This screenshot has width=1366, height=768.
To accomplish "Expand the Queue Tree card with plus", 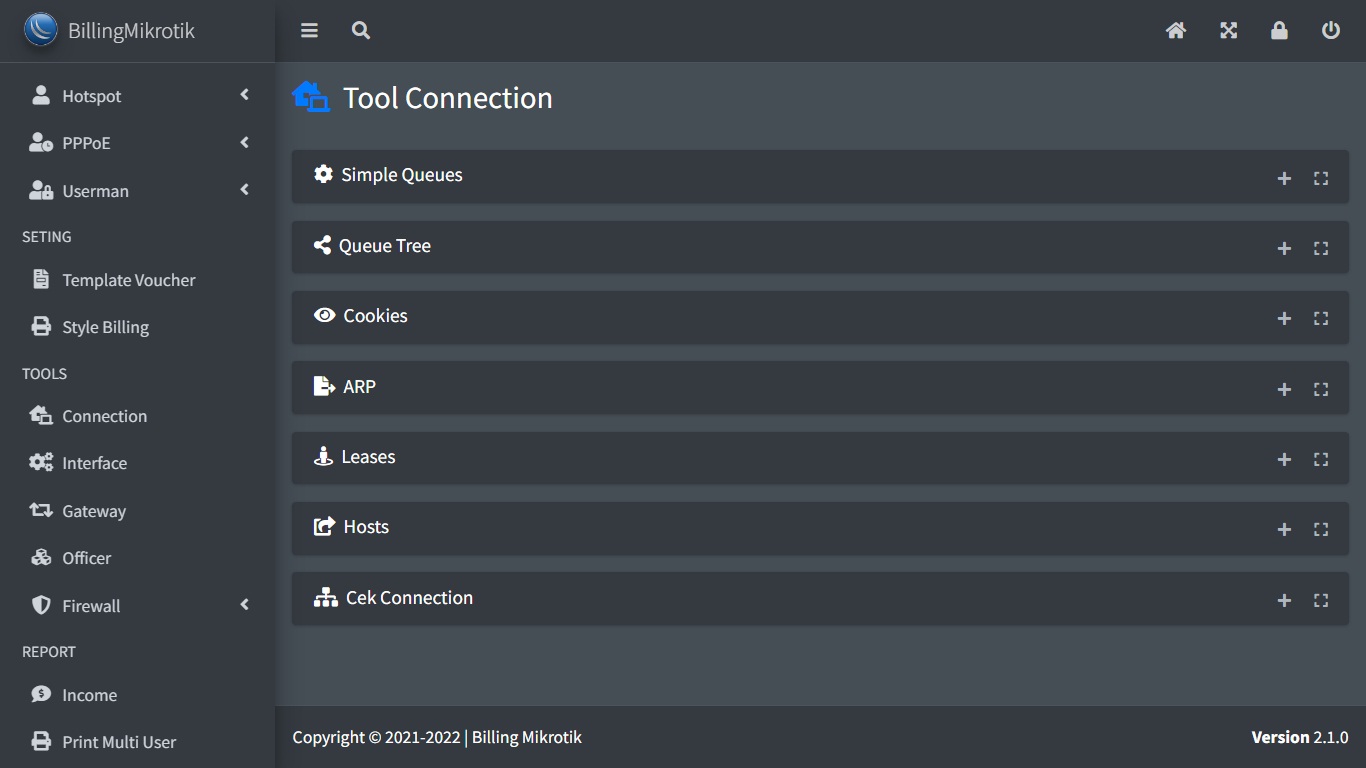I will (x=1285, y=249).
